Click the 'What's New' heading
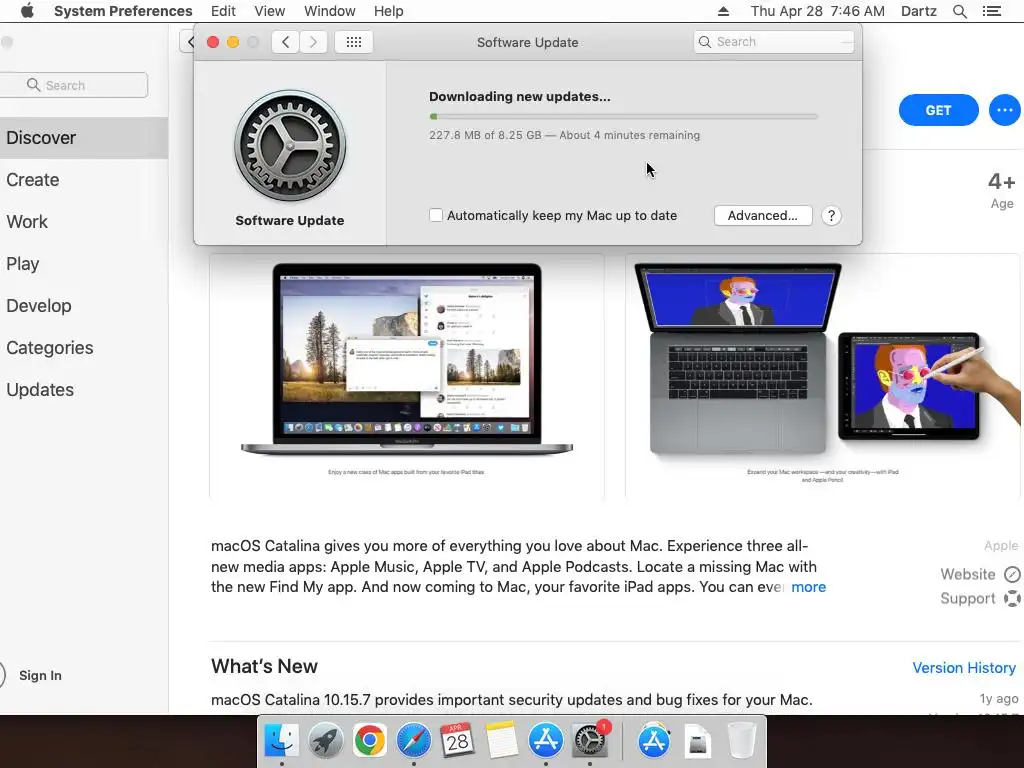 pyautogui.click(x=264, y=666)
